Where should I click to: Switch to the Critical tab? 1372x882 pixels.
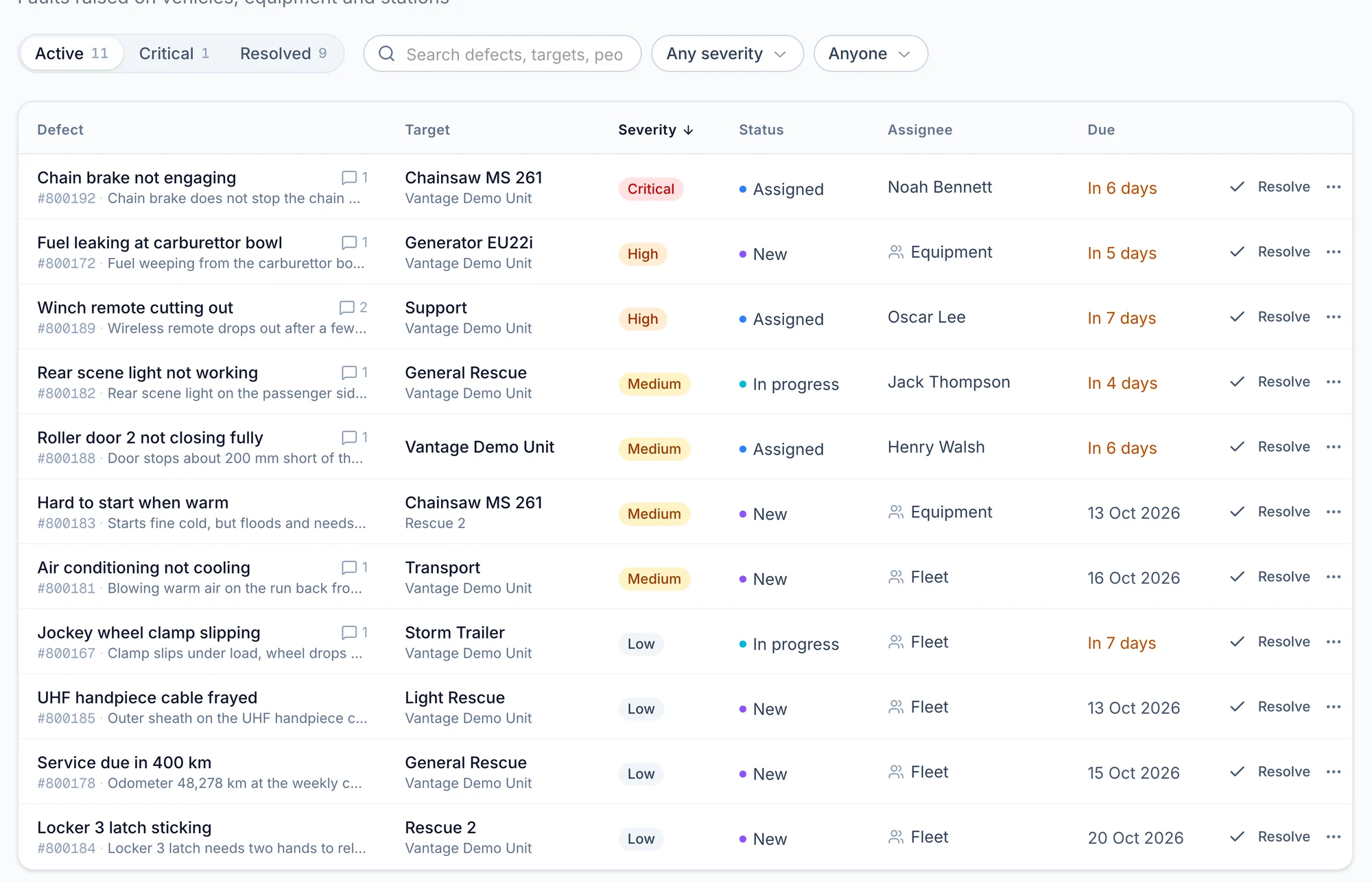pos(174,53)
